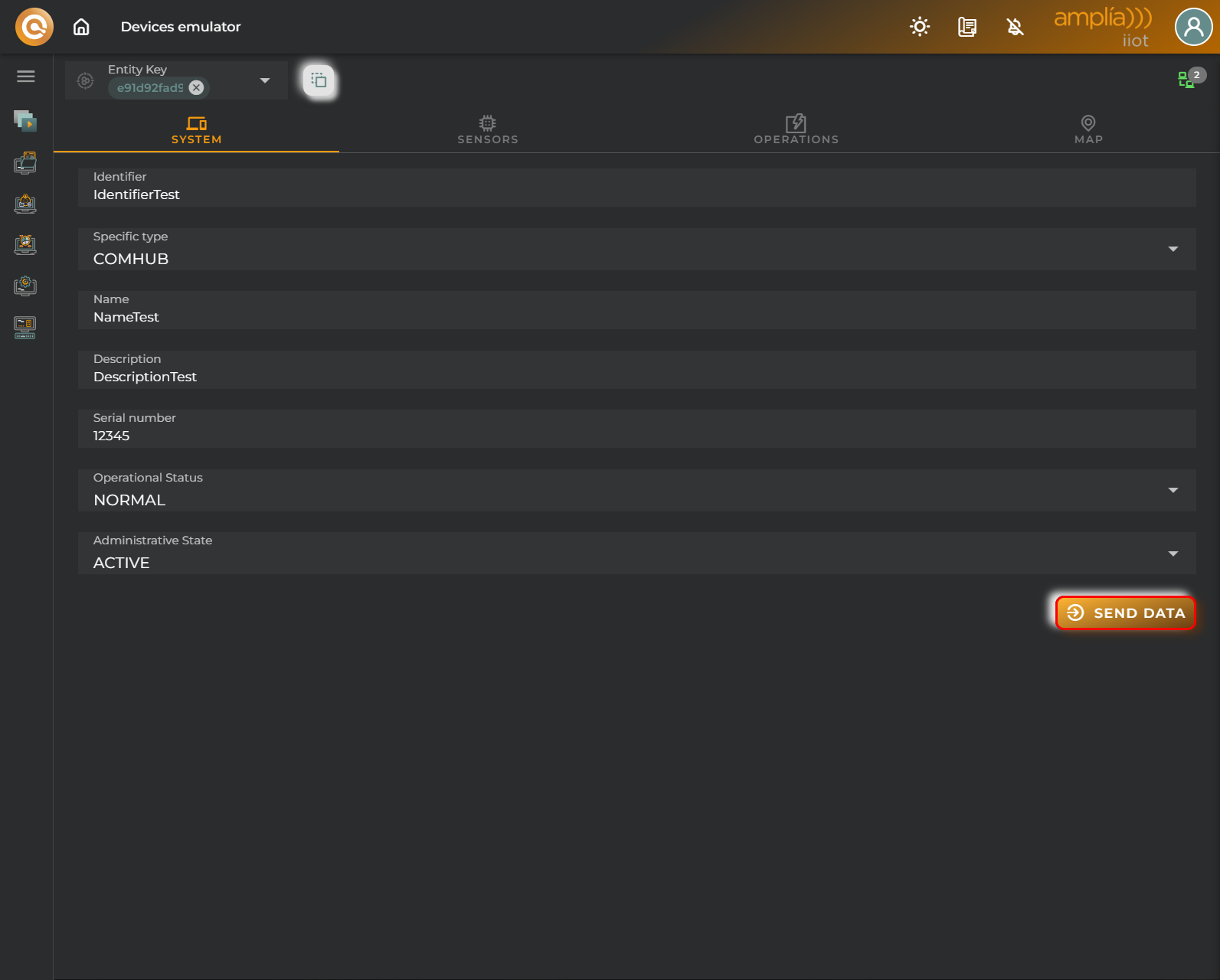1220x980 pixels.
Task: Toggle the light theme sun icon
Action: 920,27
